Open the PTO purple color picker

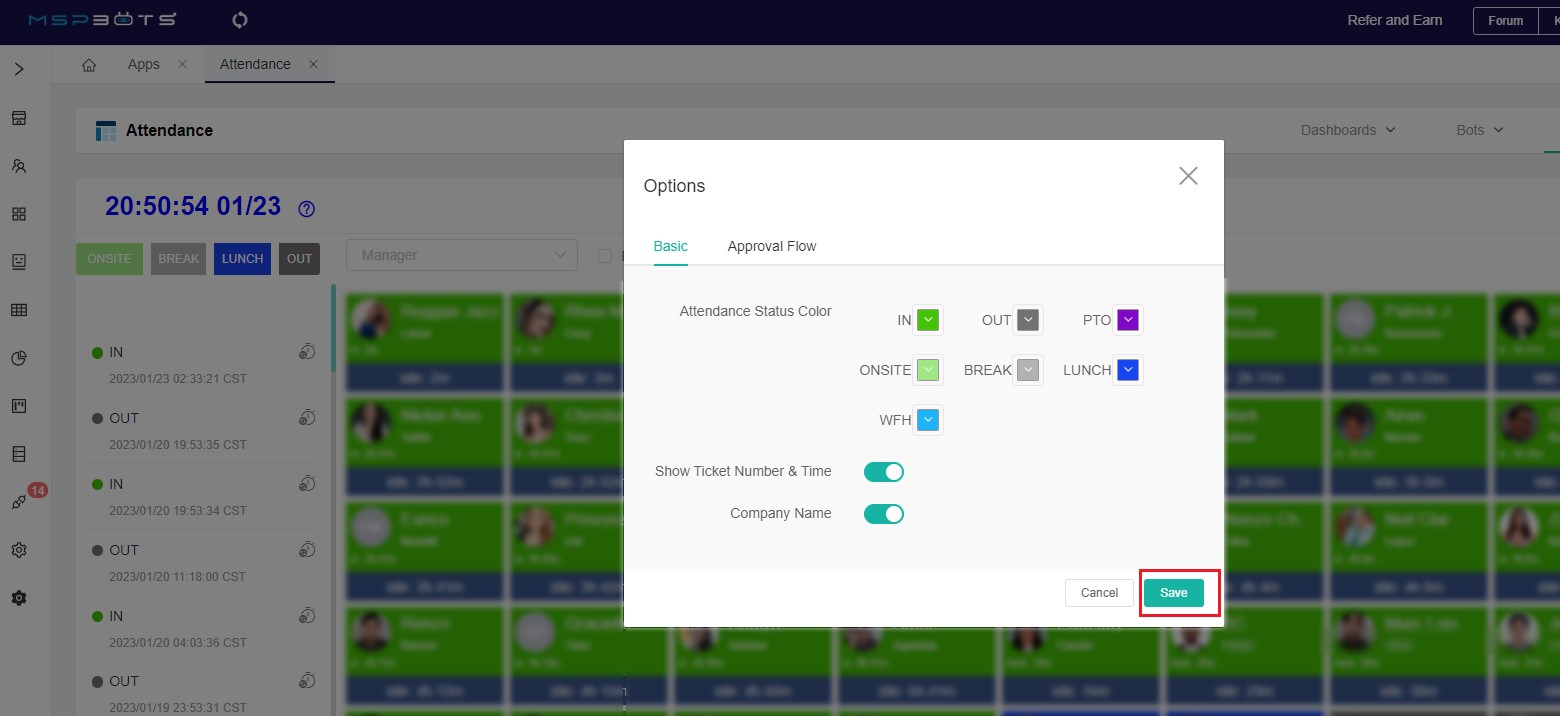[1128, 320]
